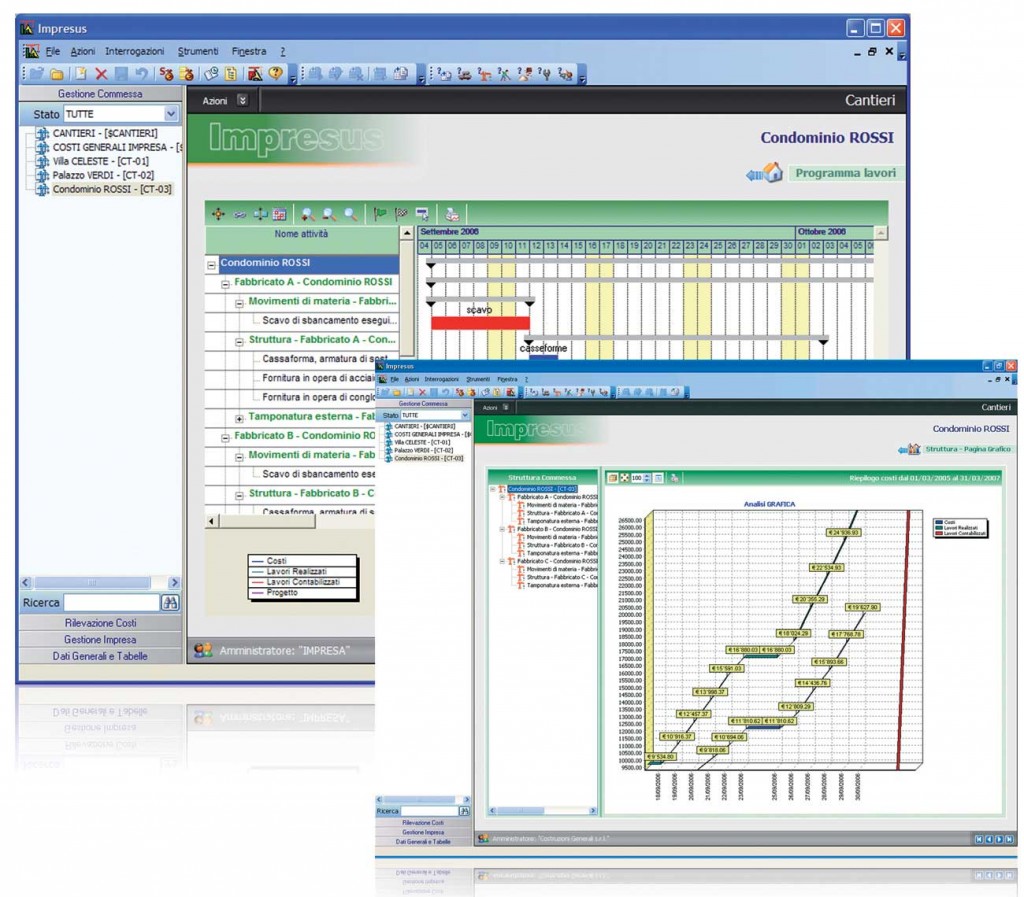The image size is (1024, 897).
Task: Click first navigation arrow in front window status bar
Action: 979,839
